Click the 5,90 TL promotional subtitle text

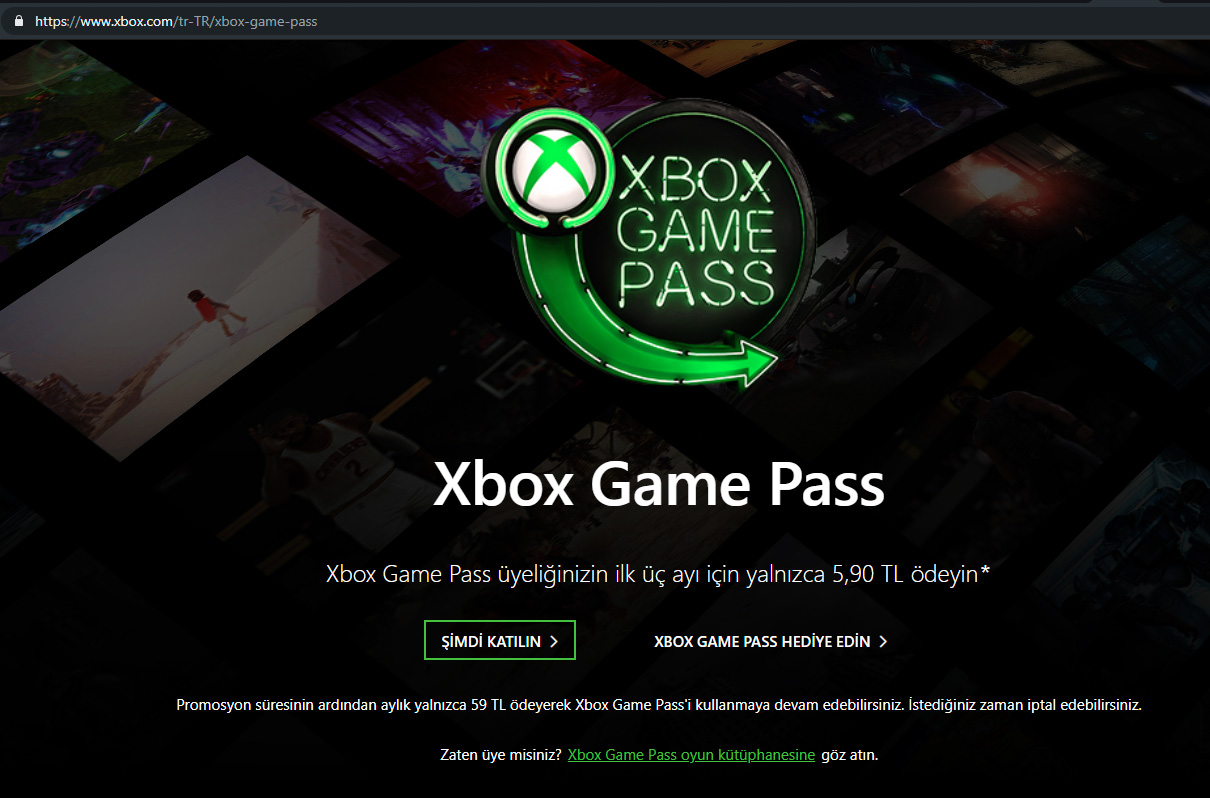(658, 574)
